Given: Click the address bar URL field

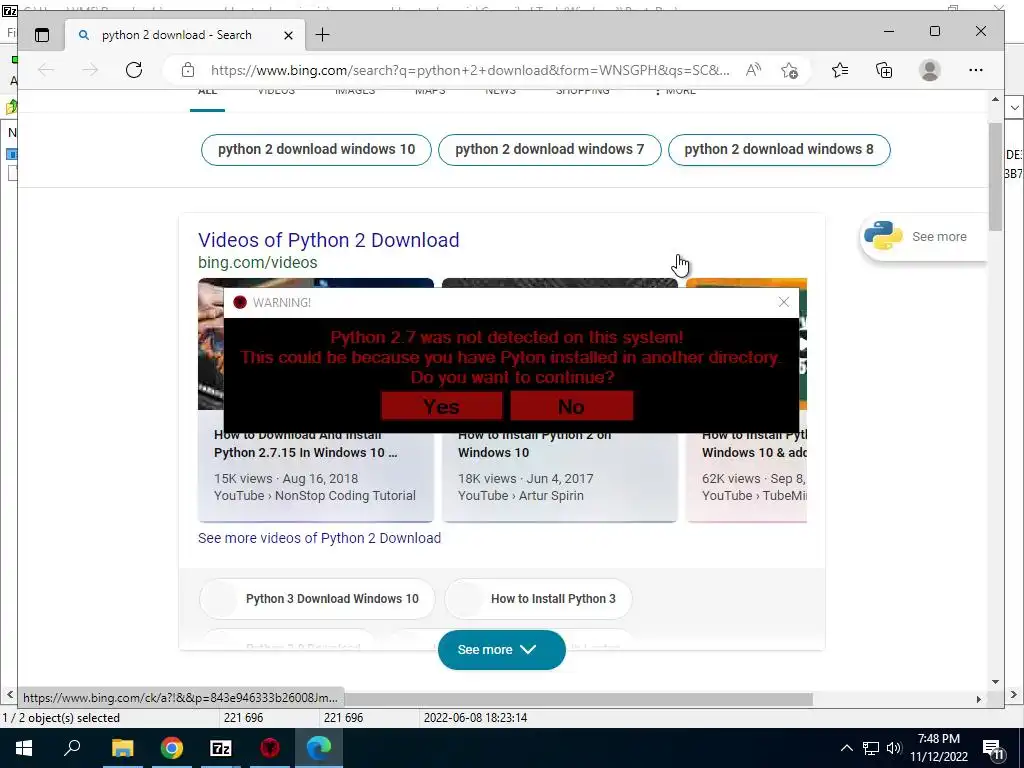Looking at the screenshot, I should [470, 70].
